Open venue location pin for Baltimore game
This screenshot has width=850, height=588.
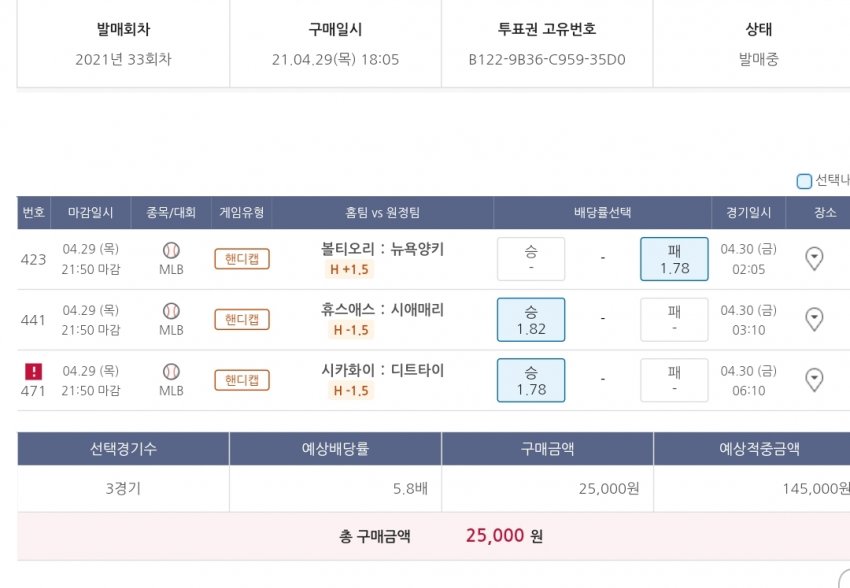coord(814,259)
